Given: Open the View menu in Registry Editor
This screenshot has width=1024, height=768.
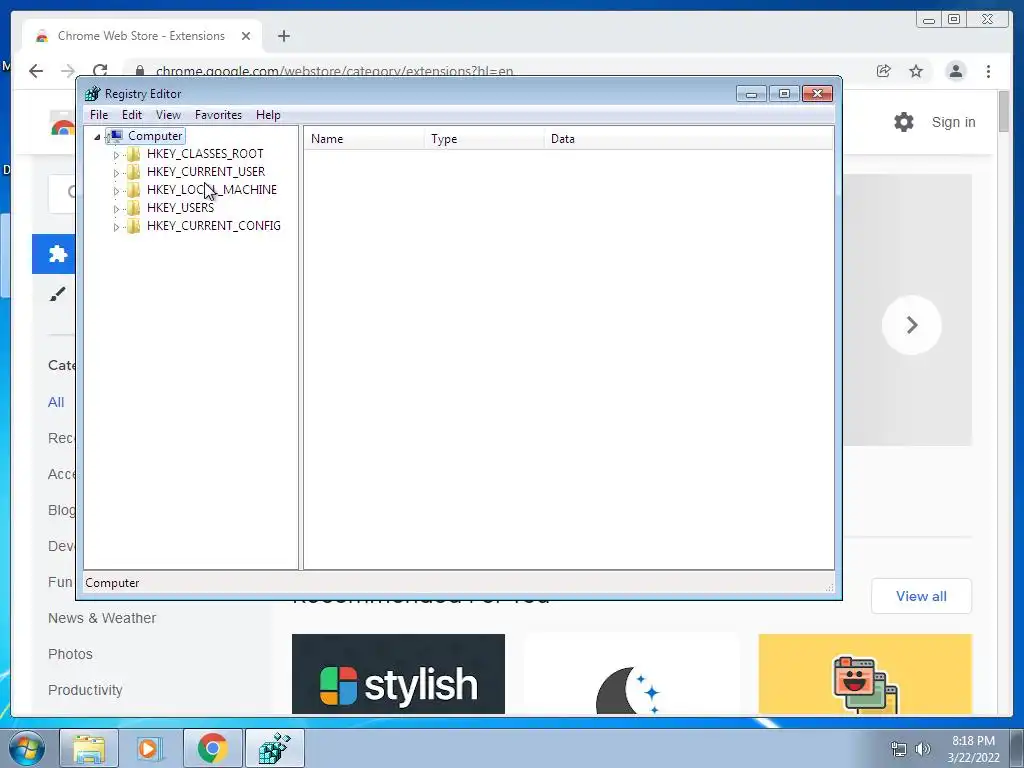Looking at the screenshot, I should (x=168, y=115).
